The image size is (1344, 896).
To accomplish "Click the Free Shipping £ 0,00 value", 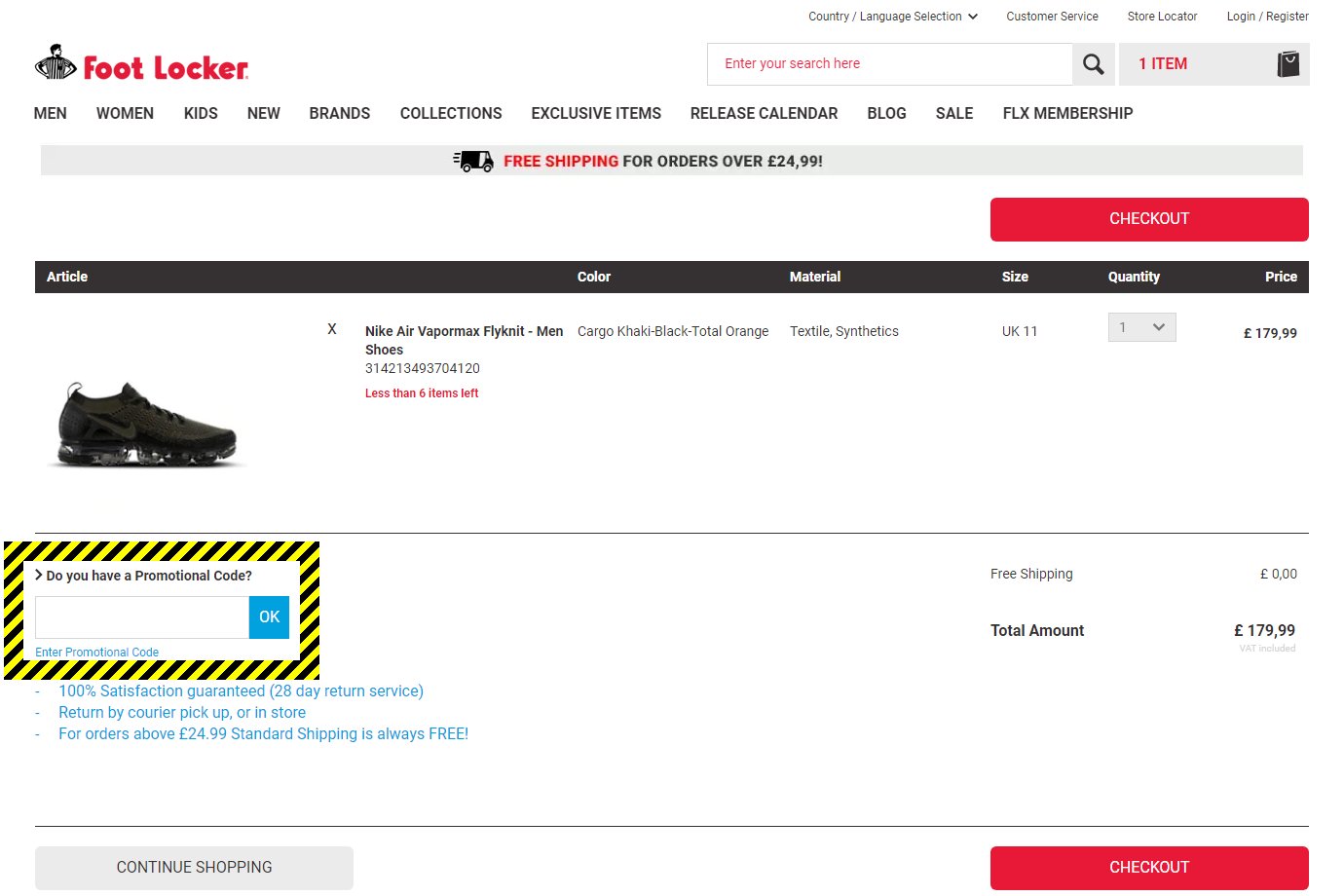I will pyautogui.click(x=1279, y=575).
